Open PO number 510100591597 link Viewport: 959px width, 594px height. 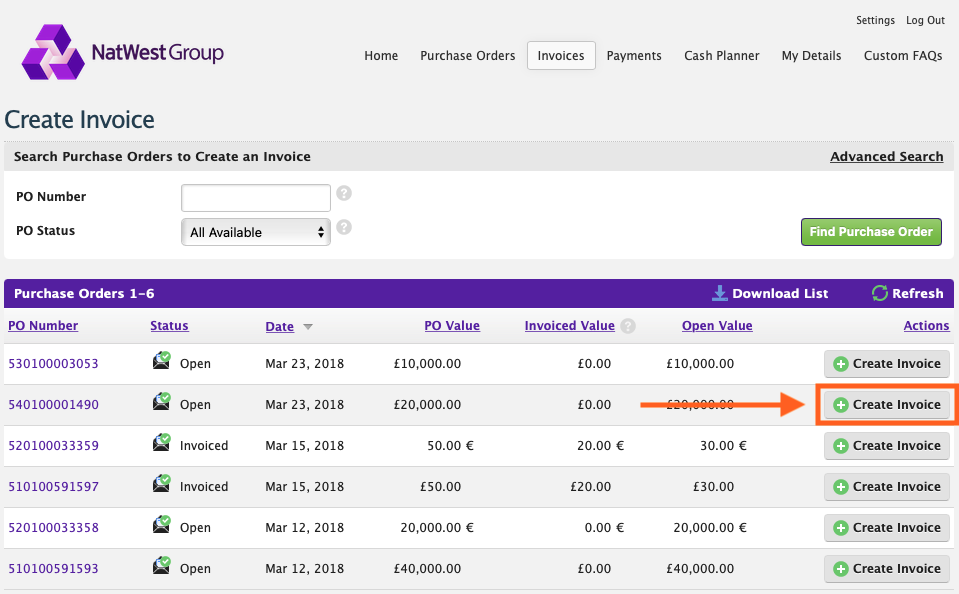(x=53, y=487)
